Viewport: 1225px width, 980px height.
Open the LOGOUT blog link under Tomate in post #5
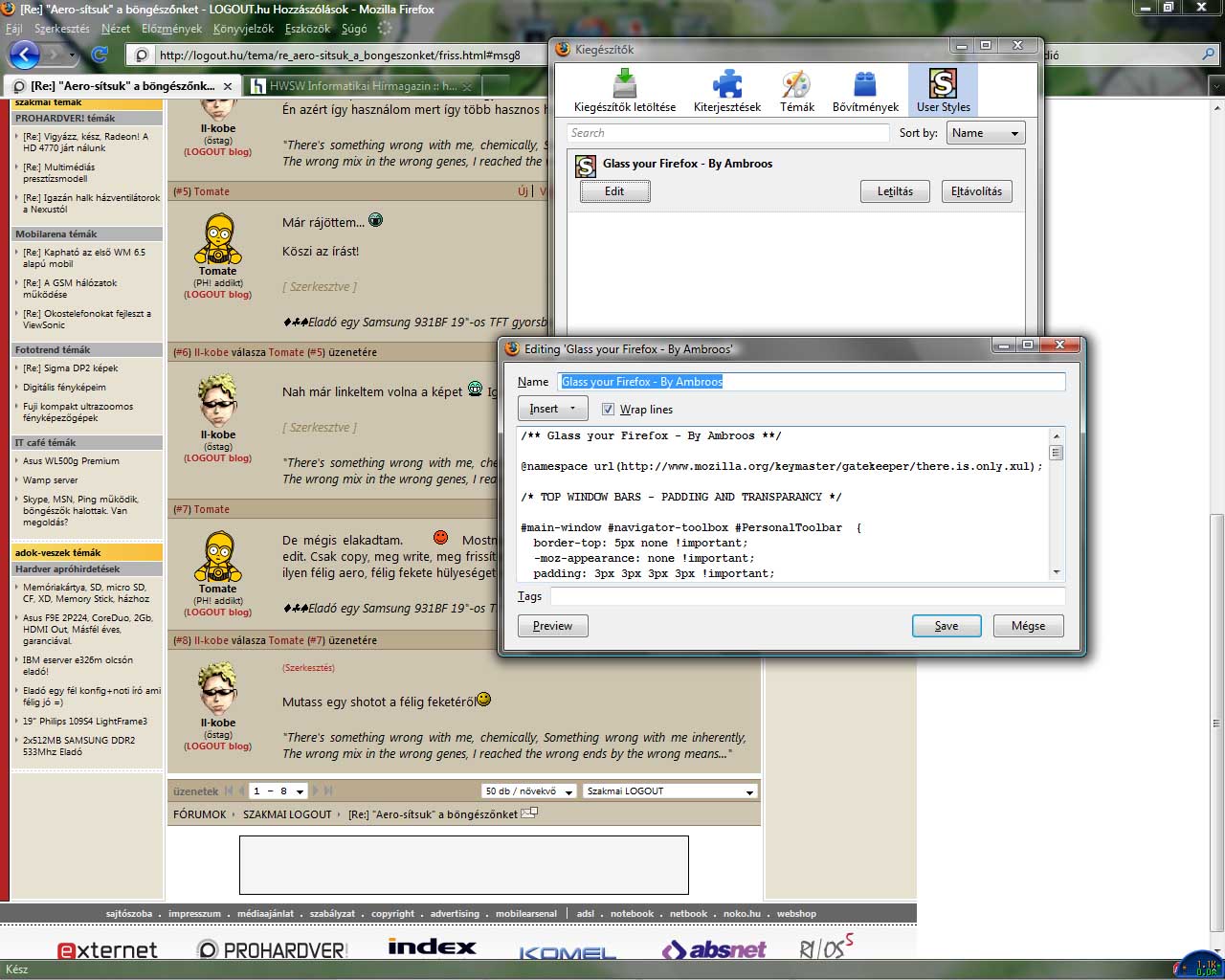coord(218,295)
